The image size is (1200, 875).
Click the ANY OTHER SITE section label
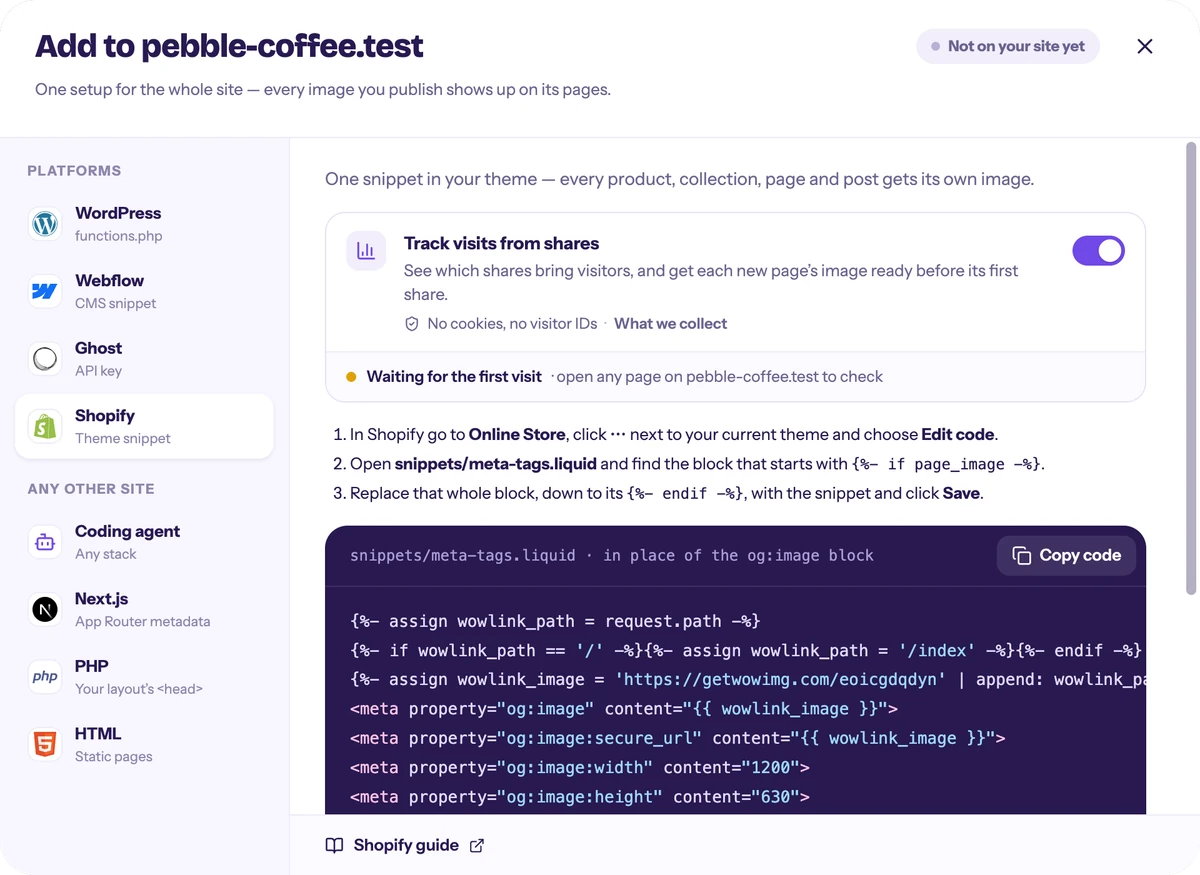click(91, 489)
